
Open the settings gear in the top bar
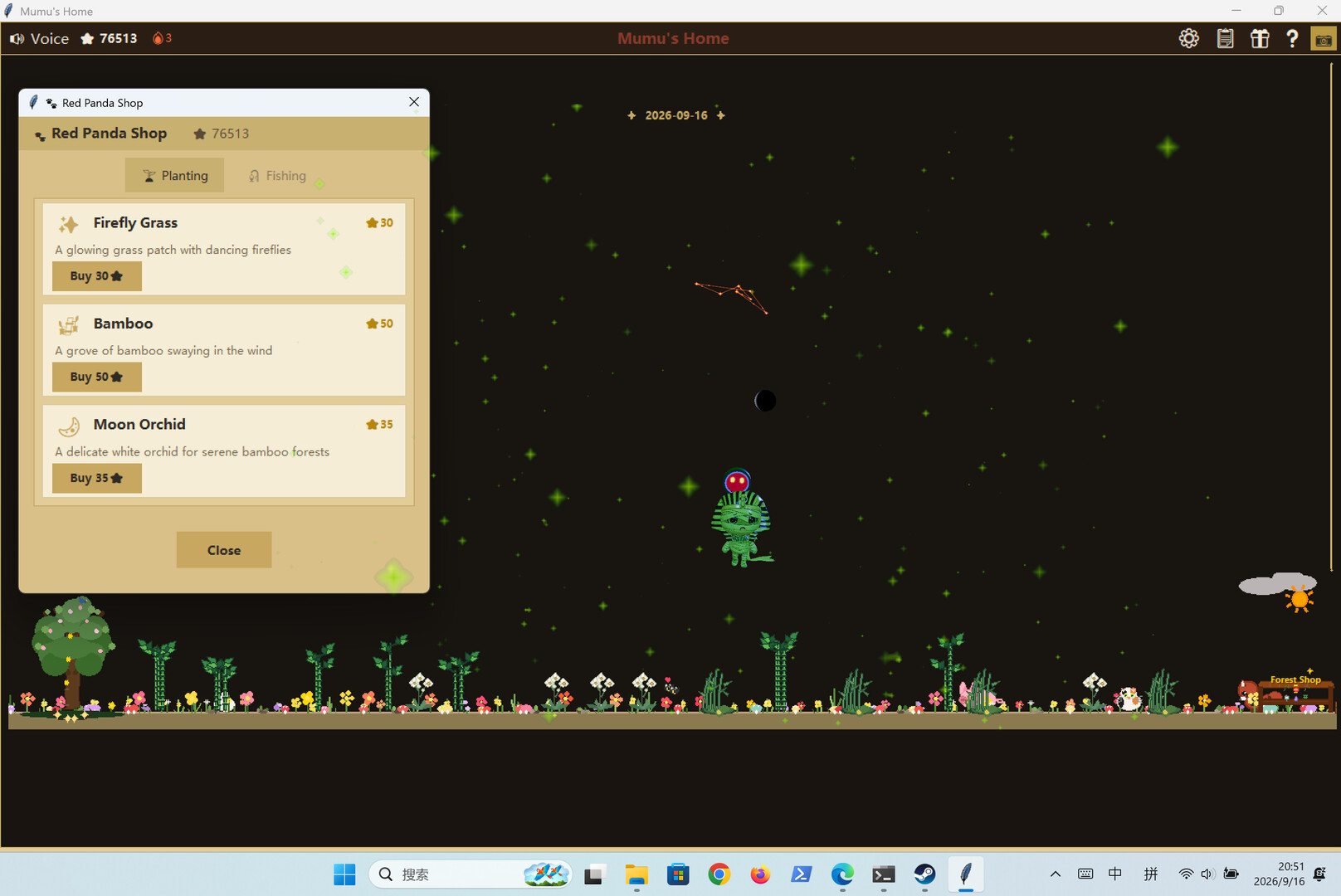click(x=1188, y=38)
